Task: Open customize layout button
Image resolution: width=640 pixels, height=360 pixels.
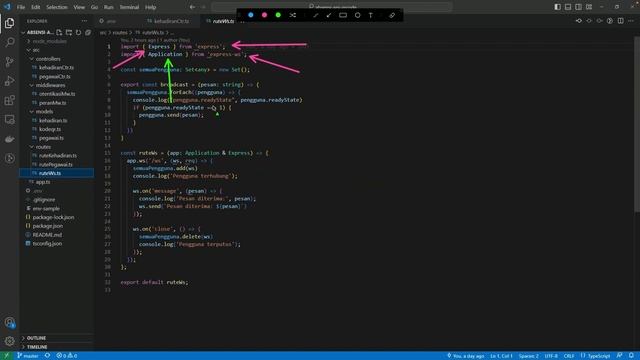Action: [589, 7]
